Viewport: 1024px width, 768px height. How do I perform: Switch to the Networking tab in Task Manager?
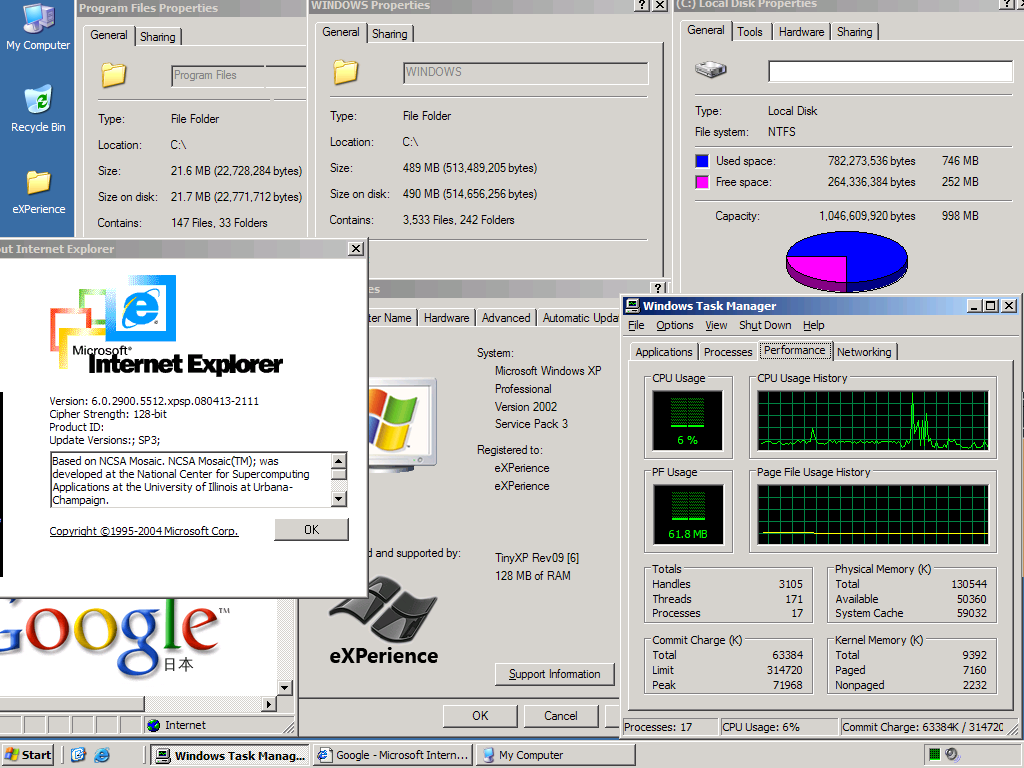click(864, 351)
